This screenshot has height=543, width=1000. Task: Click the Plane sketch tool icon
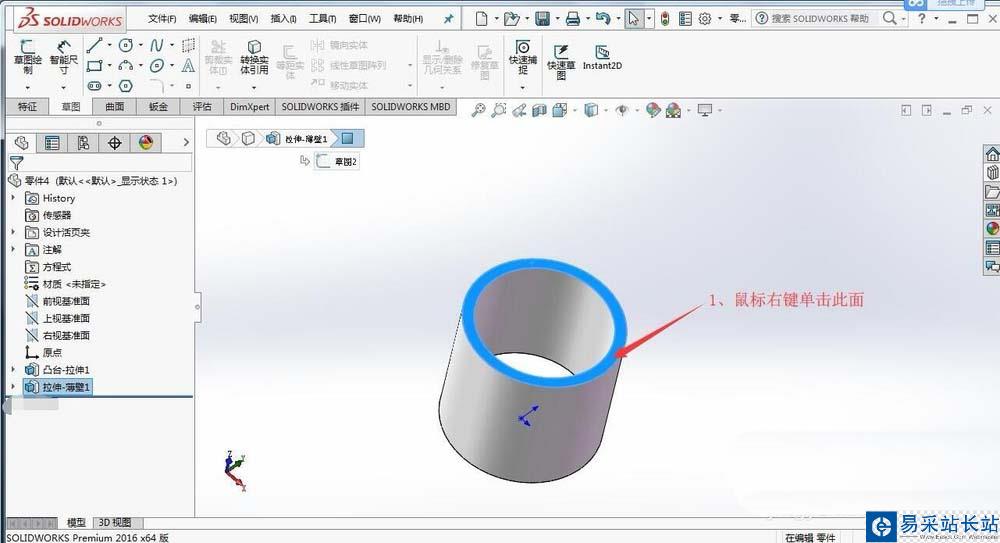point(188,45)
